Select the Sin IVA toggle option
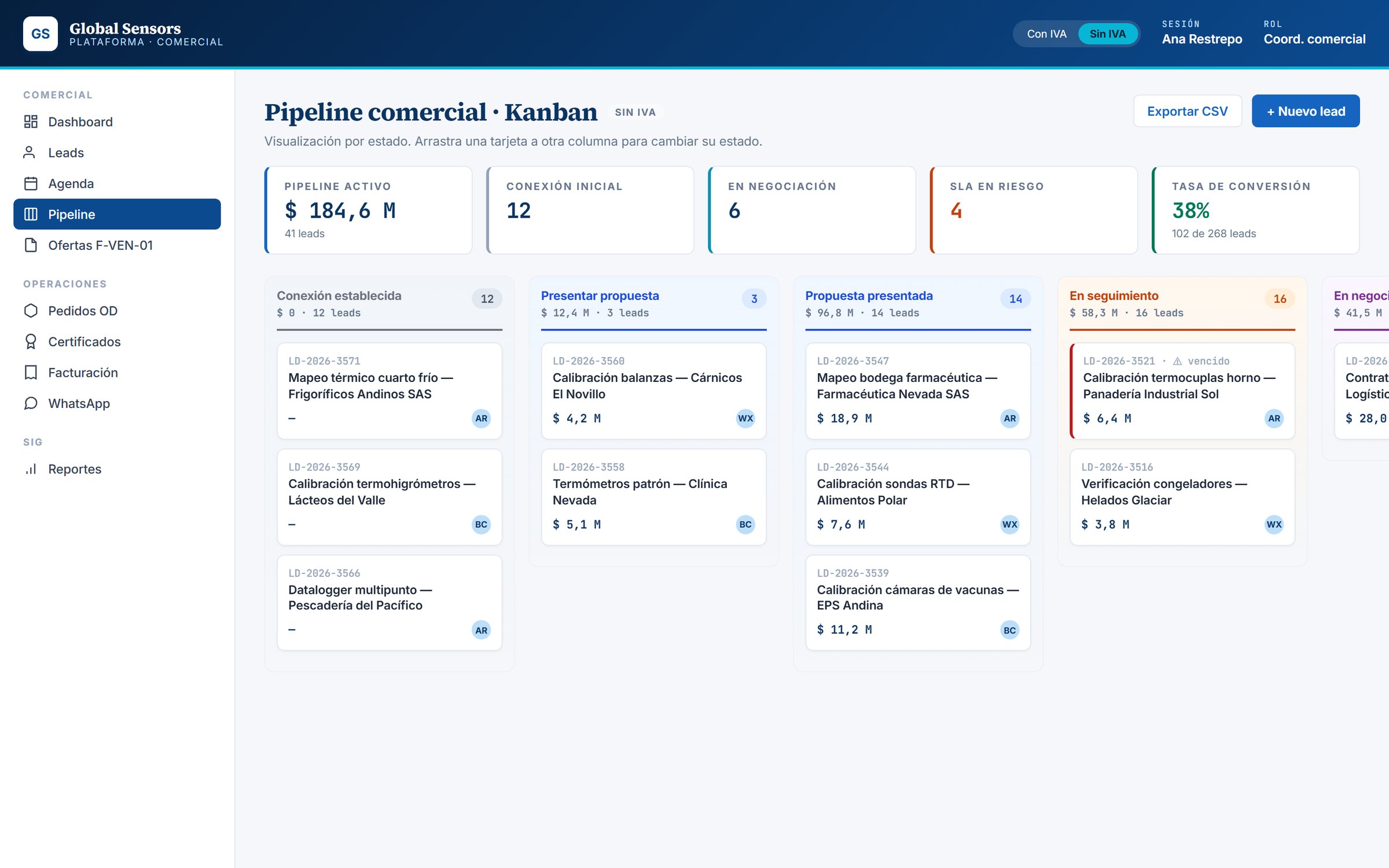 [x=1107, y=34]
